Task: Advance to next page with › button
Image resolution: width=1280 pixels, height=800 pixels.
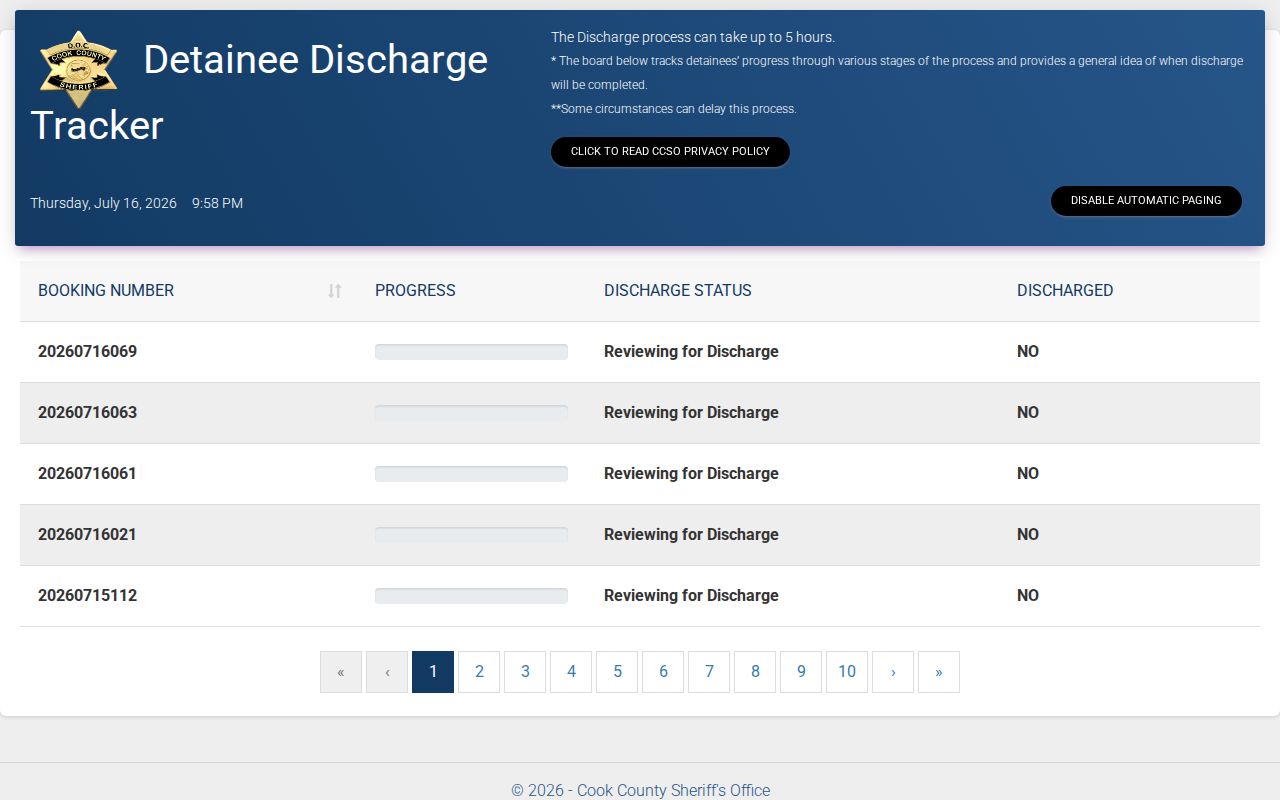Action: (x=893, y=672)
